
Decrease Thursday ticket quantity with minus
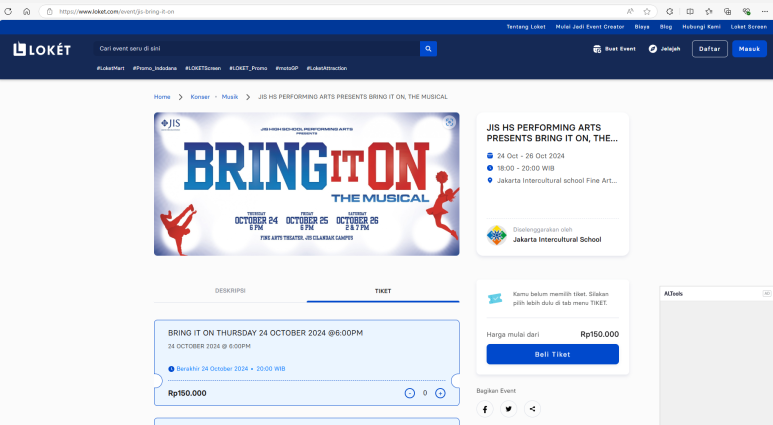(x=410, y=393)
